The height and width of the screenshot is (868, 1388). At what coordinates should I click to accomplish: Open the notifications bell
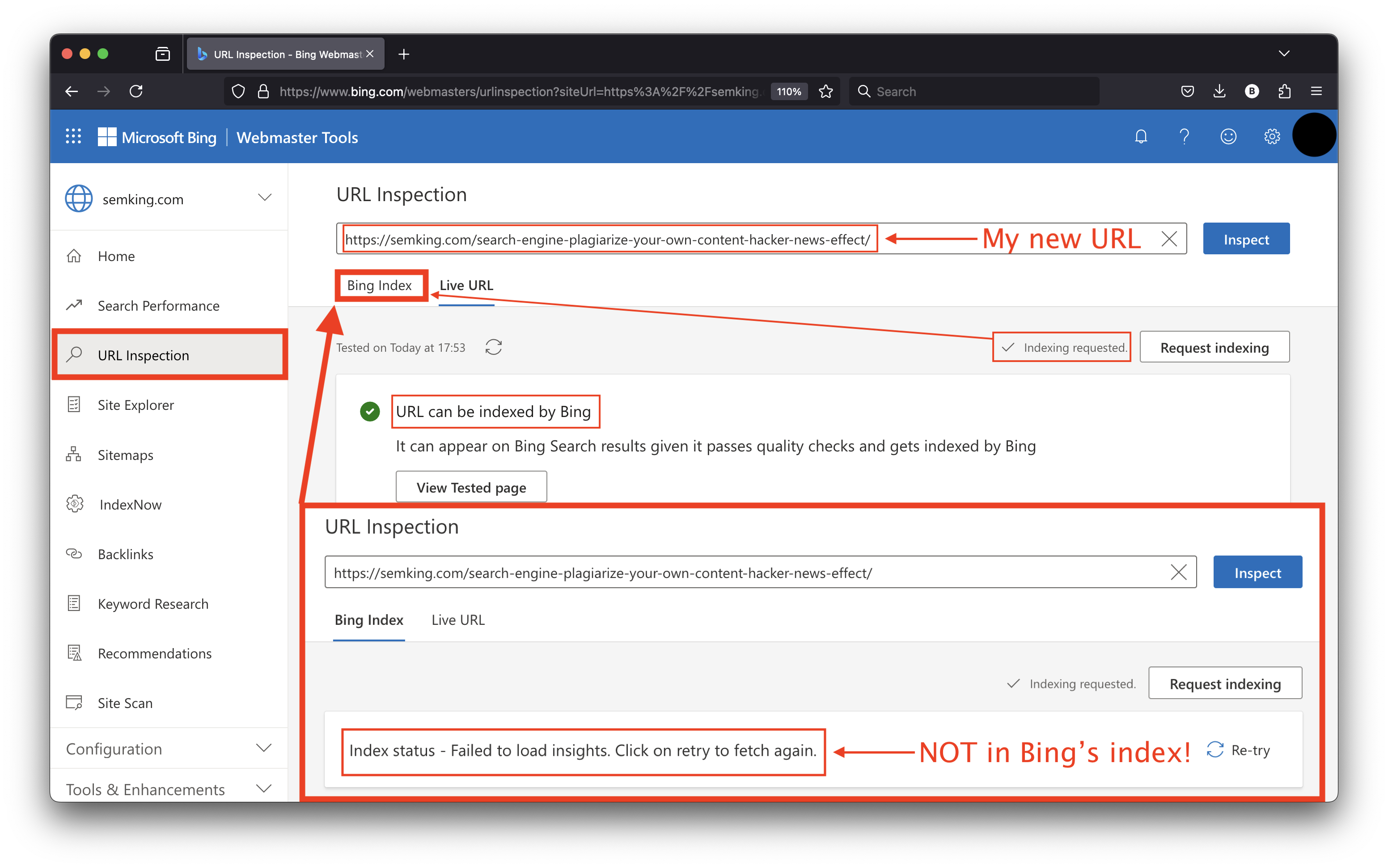coord(1140,137)
